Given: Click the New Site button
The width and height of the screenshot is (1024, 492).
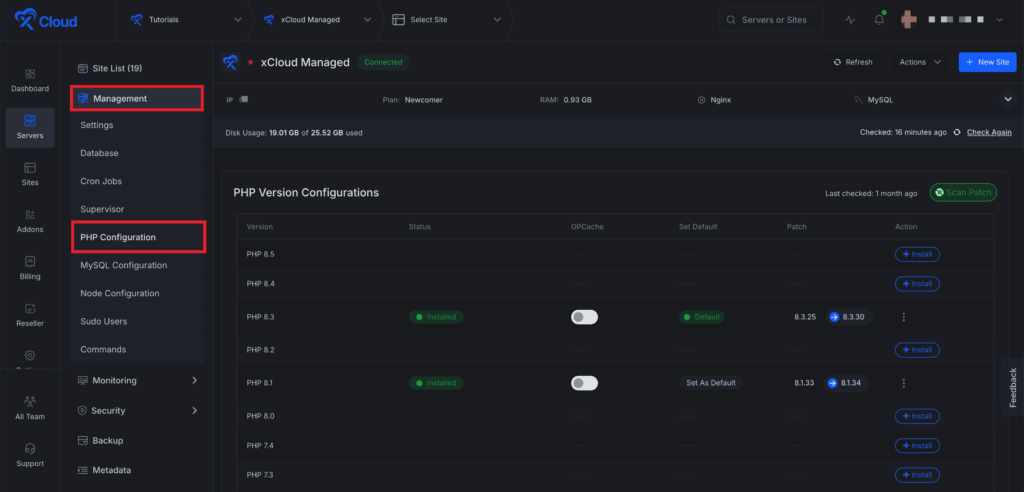Looking at the screenshot, I should pos(986,62).
